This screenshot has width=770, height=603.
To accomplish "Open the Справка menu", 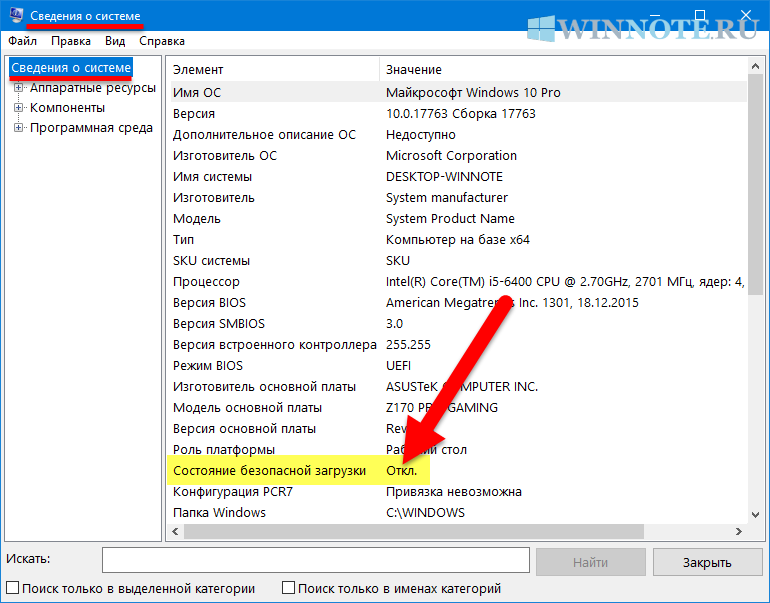I will click(x=162, y=41).
